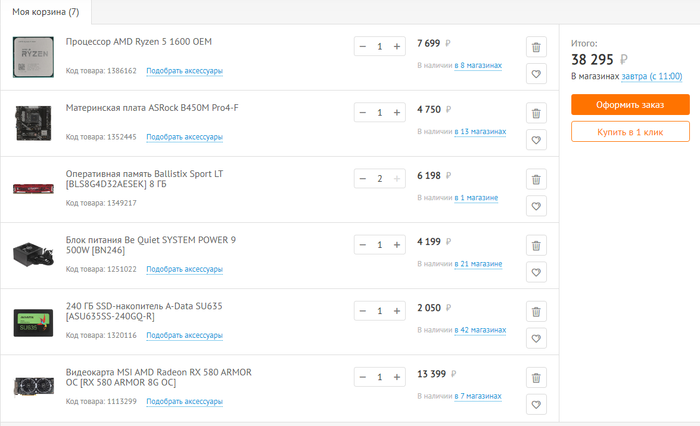This screenshot has height=426, width=700.
Task: Open Материнская плата ASRock B450M Pro4-F title
Action: [x=152, y=108]
